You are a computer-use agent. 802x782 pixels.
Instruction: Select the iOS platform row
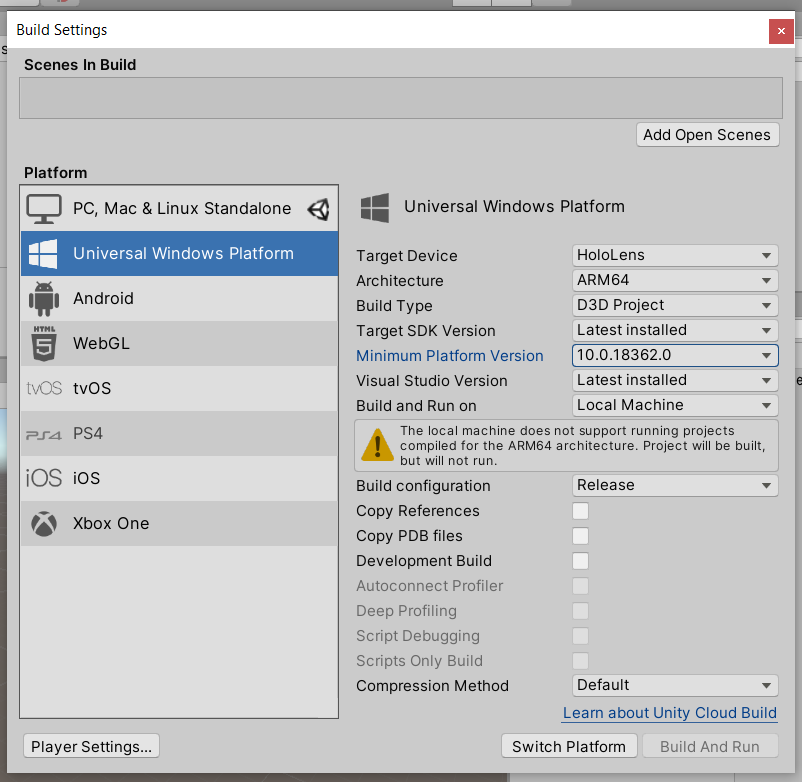click(x=179, y=479)
